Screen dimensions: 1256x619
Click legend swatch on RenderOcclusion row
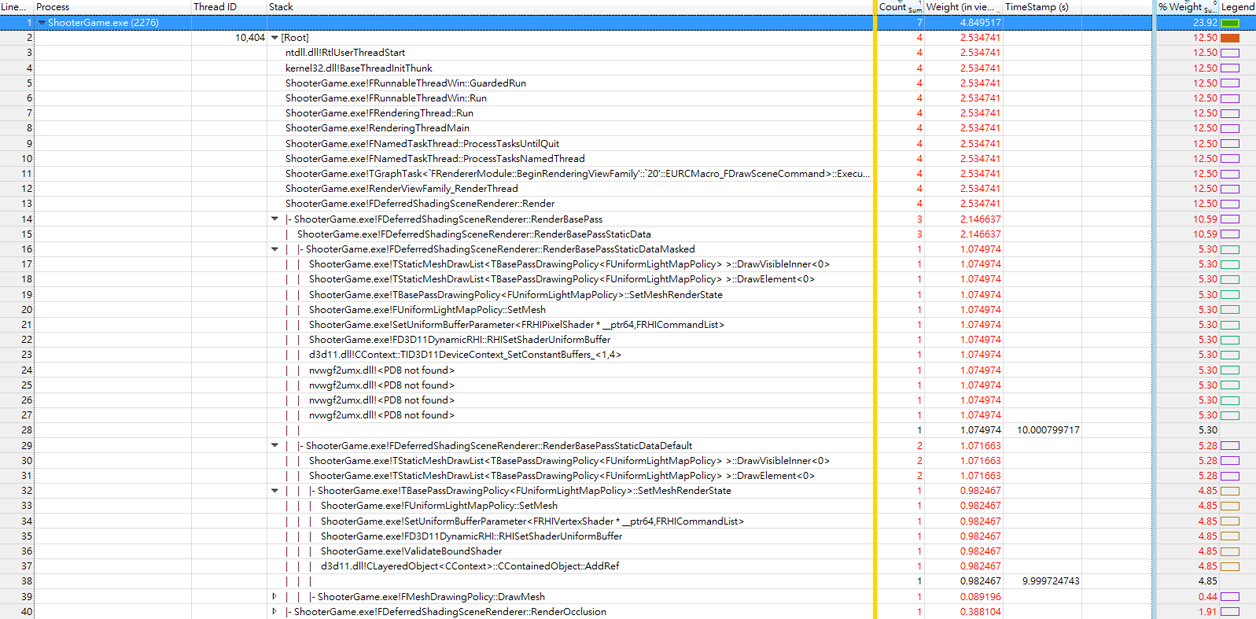pyautogui.click(x=1230, y=611)
